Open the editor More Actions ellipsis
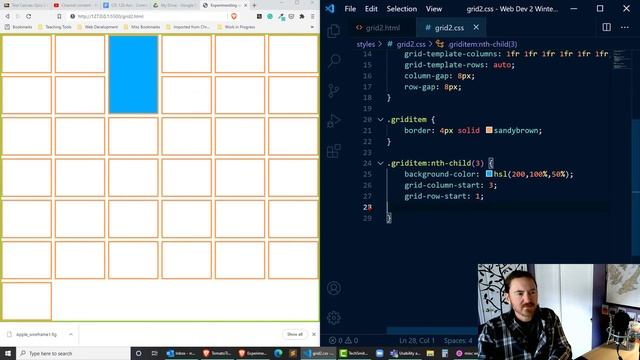The image size is (640, 360). (x=625, y=27)
